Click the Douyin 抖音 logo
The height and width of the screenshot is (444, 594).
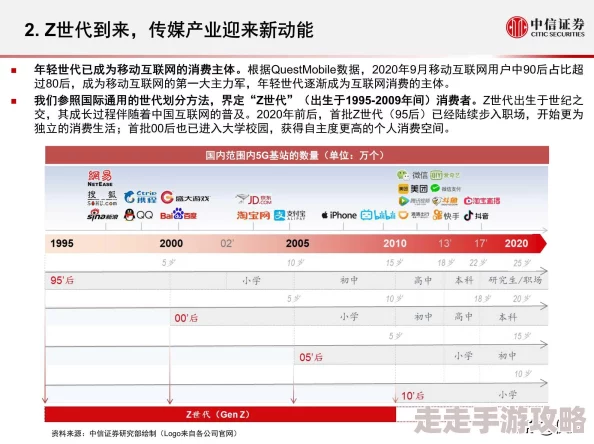coord(476,215)
